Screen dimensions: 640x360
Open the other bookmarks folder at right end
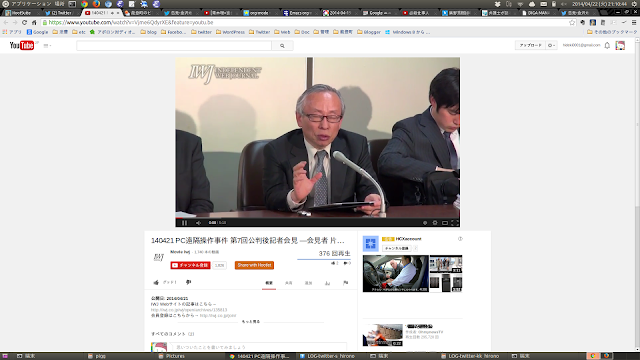pyautogui.click(x=611, y=32)
